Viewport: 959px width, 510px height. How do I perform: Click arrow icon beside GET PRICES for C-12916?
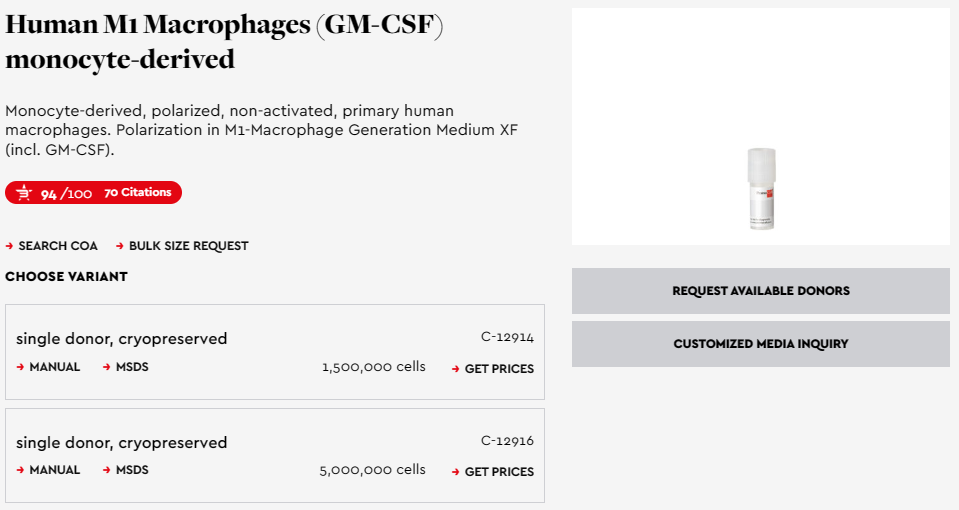[456, 472]
